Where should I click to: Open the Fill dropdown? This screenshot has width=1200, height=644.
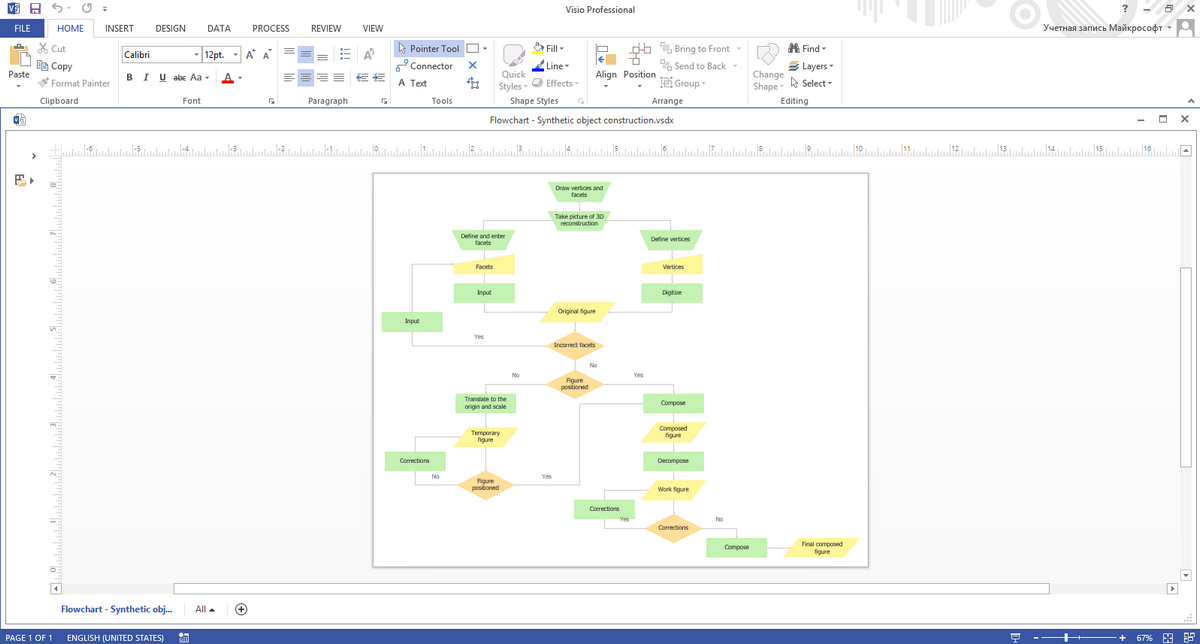[549, 48]
